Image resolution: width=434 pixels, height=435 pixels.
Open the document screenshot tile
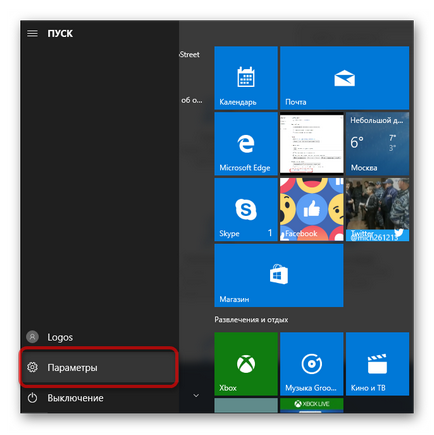point(312,144)
